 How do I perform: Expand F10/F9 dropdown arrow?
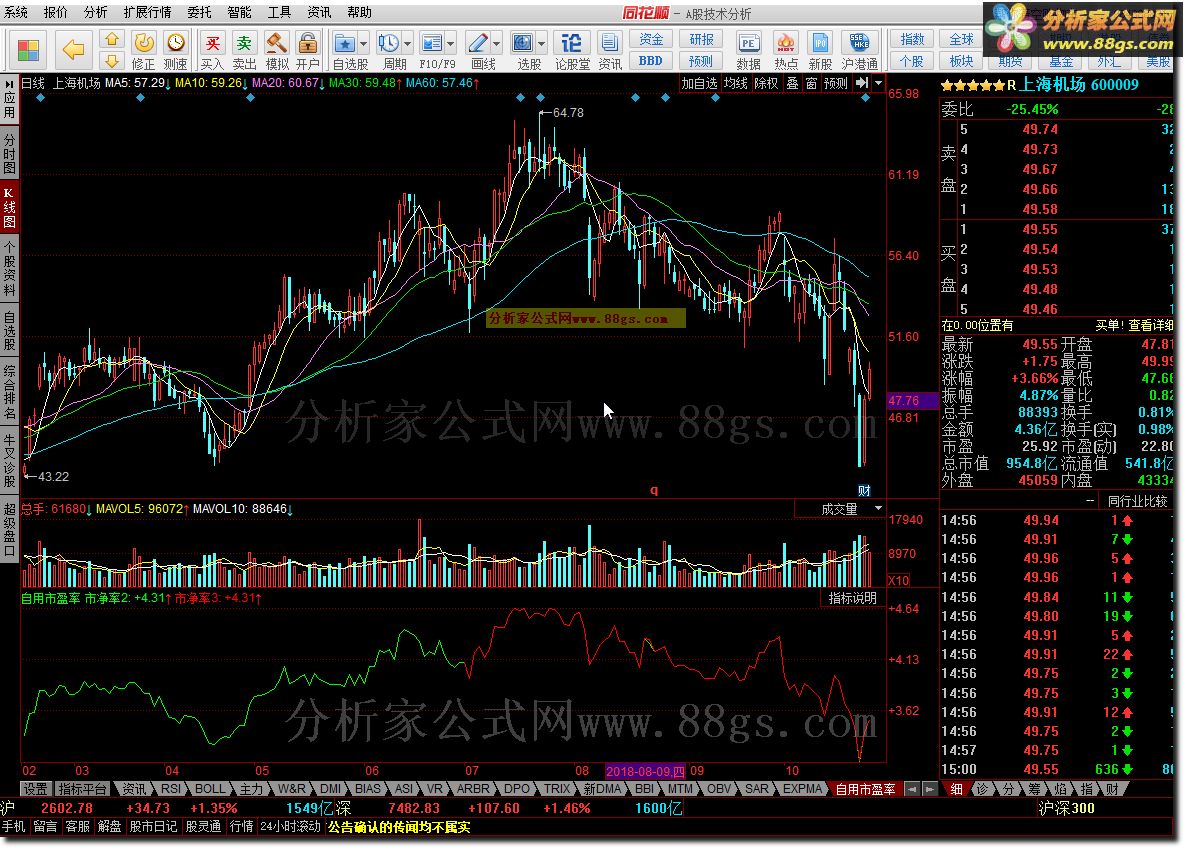(450, 44)
